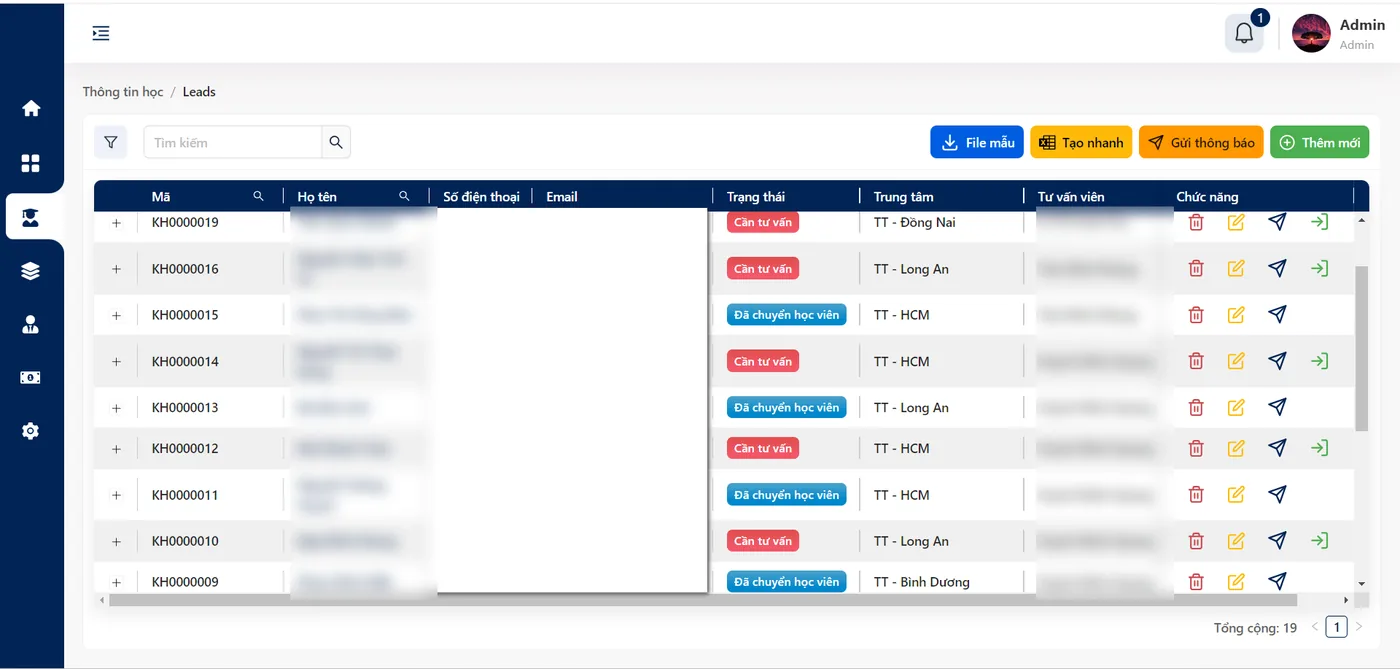Viewport: 1400px width, 669px height.
Task: Collapse the sidebar with menu toggle icon
Action: (101, 33)
